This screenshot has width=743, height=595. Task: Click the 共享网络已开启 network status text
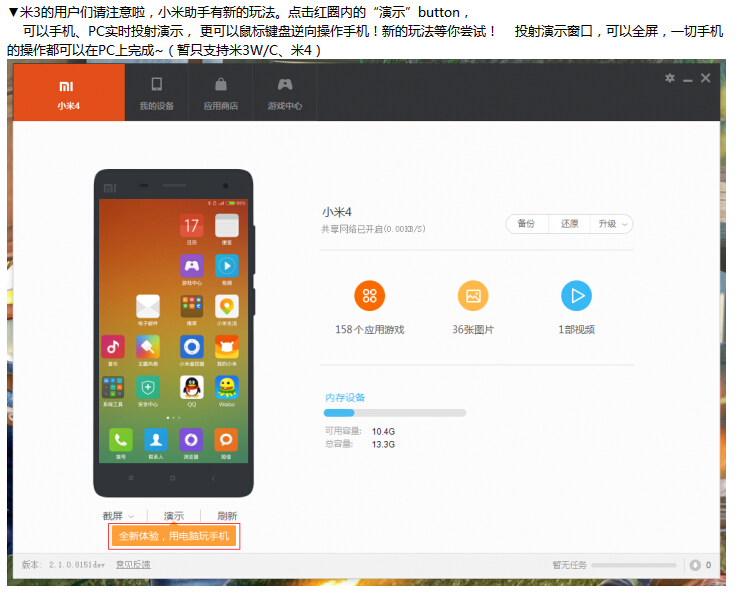tap(373, 229)
